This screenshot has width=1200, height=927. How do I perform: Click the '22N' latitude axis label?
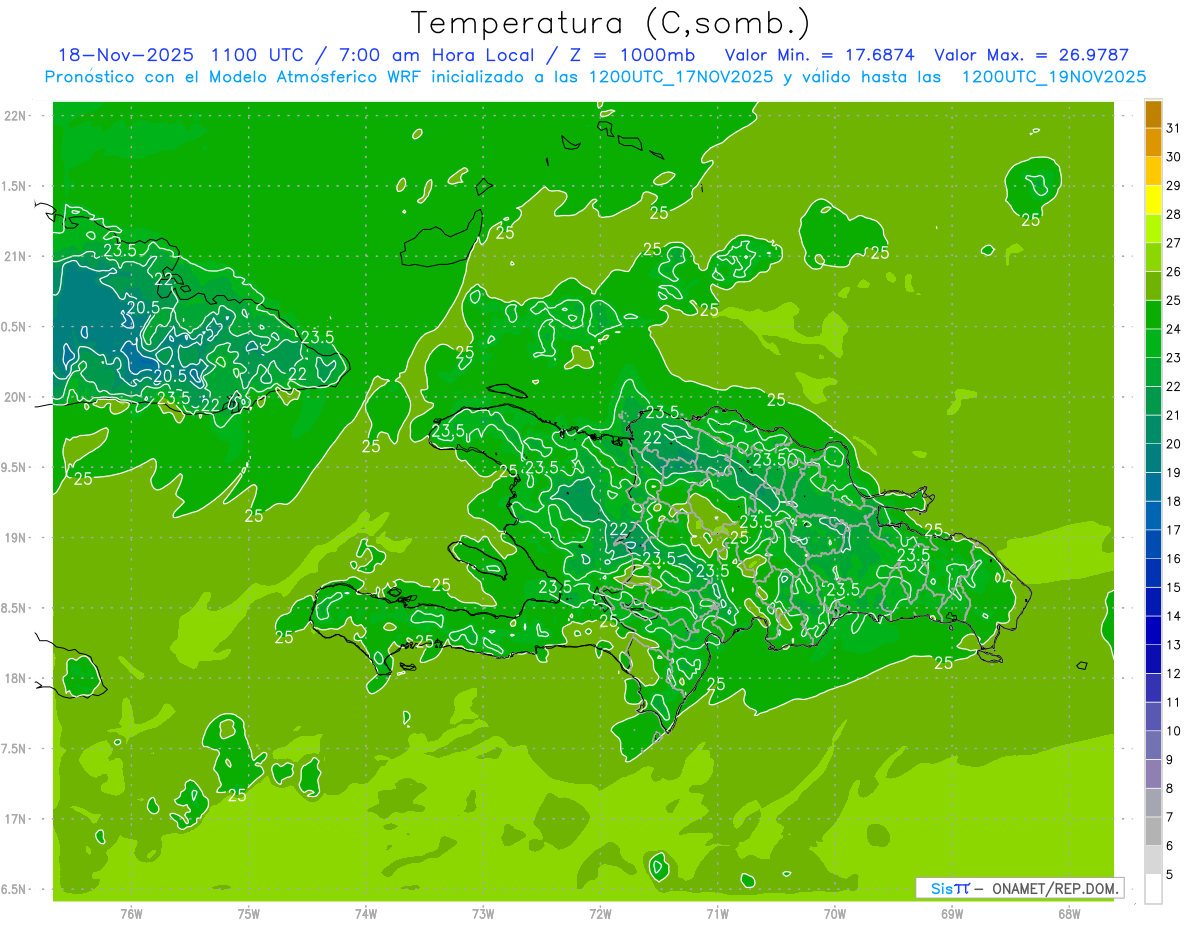coord(15,116)
